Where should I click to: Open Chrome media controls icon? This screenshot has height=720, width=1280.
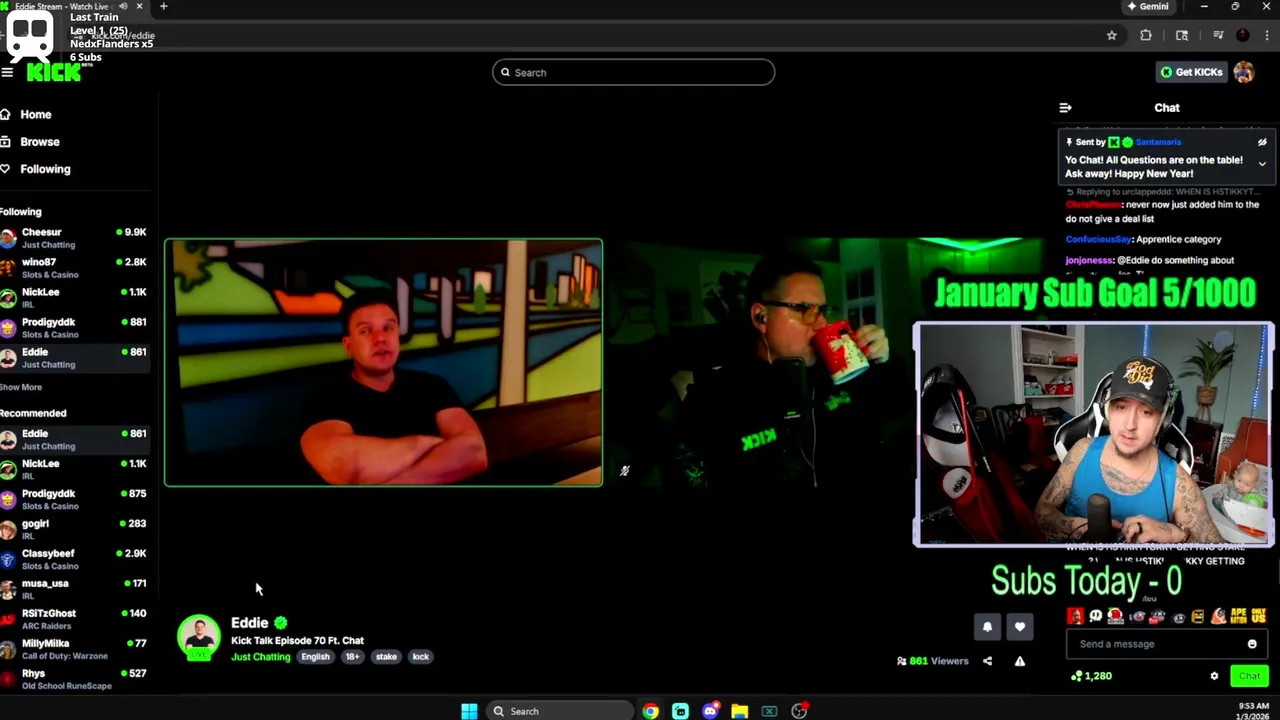tap(1218, 35)
